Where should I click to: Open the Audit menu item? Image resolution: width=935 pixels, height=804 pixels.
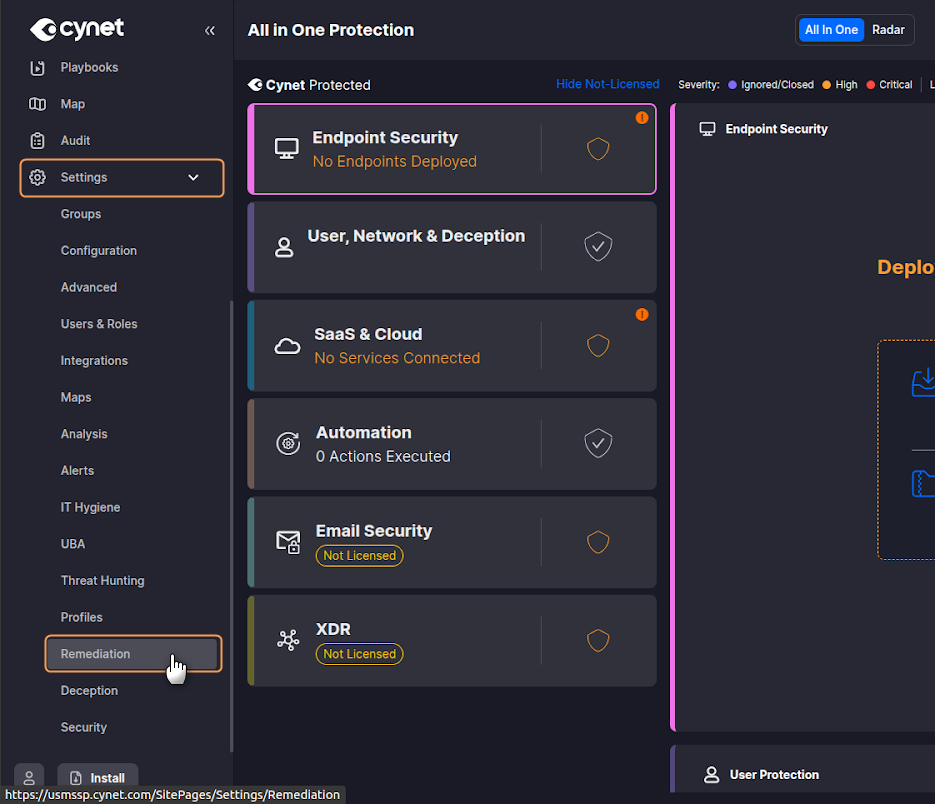click(75, 141)
